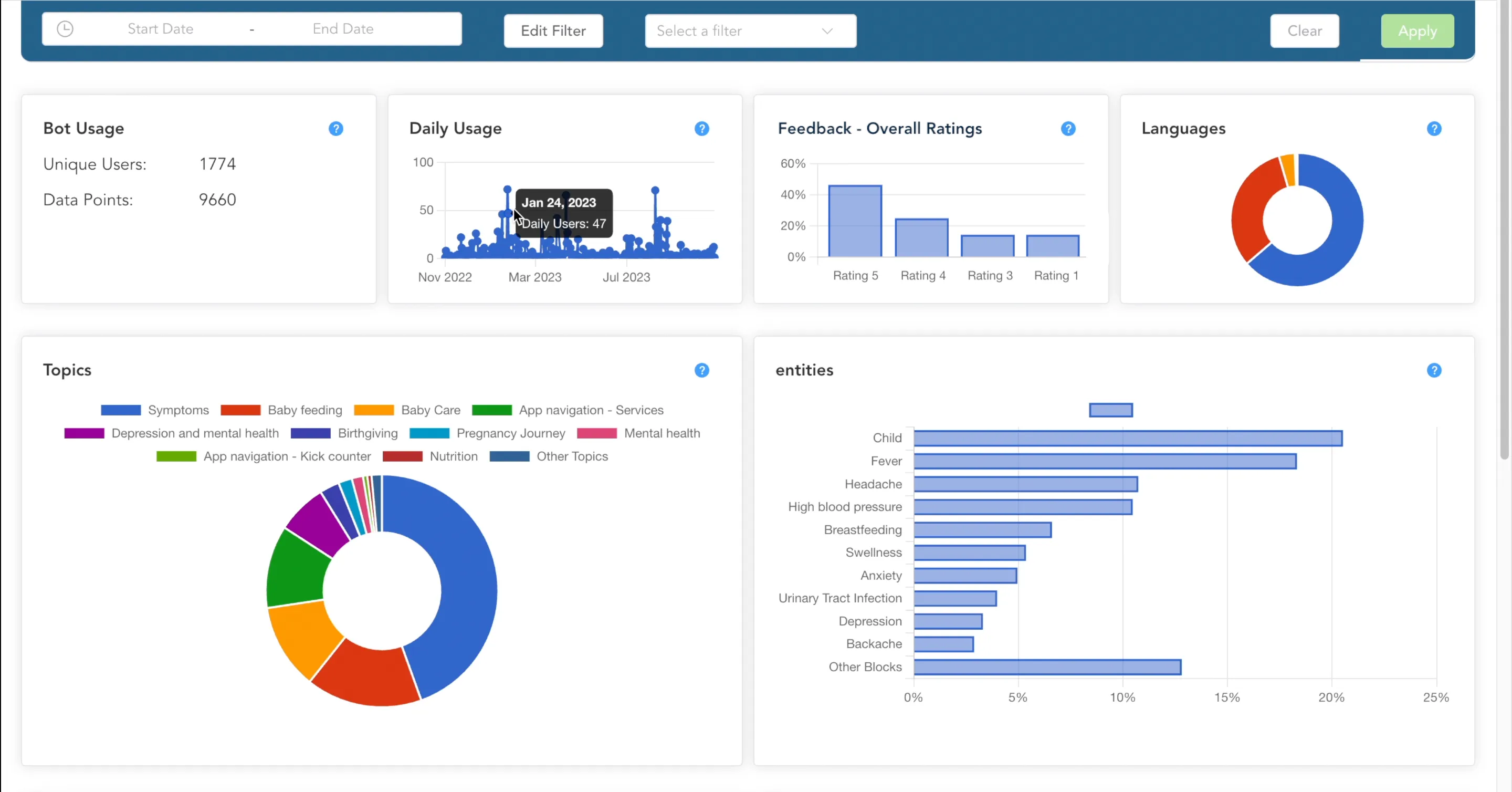This screenshot has height=792, width=1512.
Task: Open the Topics panel help icon
Action: [701, 370]
